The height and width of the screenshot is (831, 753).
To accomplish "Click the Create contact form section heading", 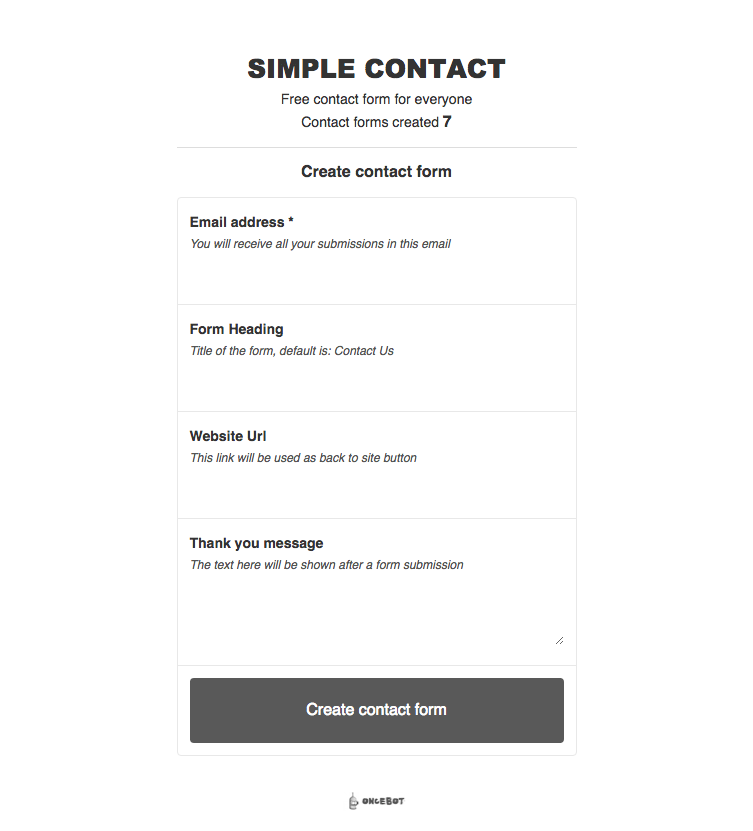I will pos(376,171).
